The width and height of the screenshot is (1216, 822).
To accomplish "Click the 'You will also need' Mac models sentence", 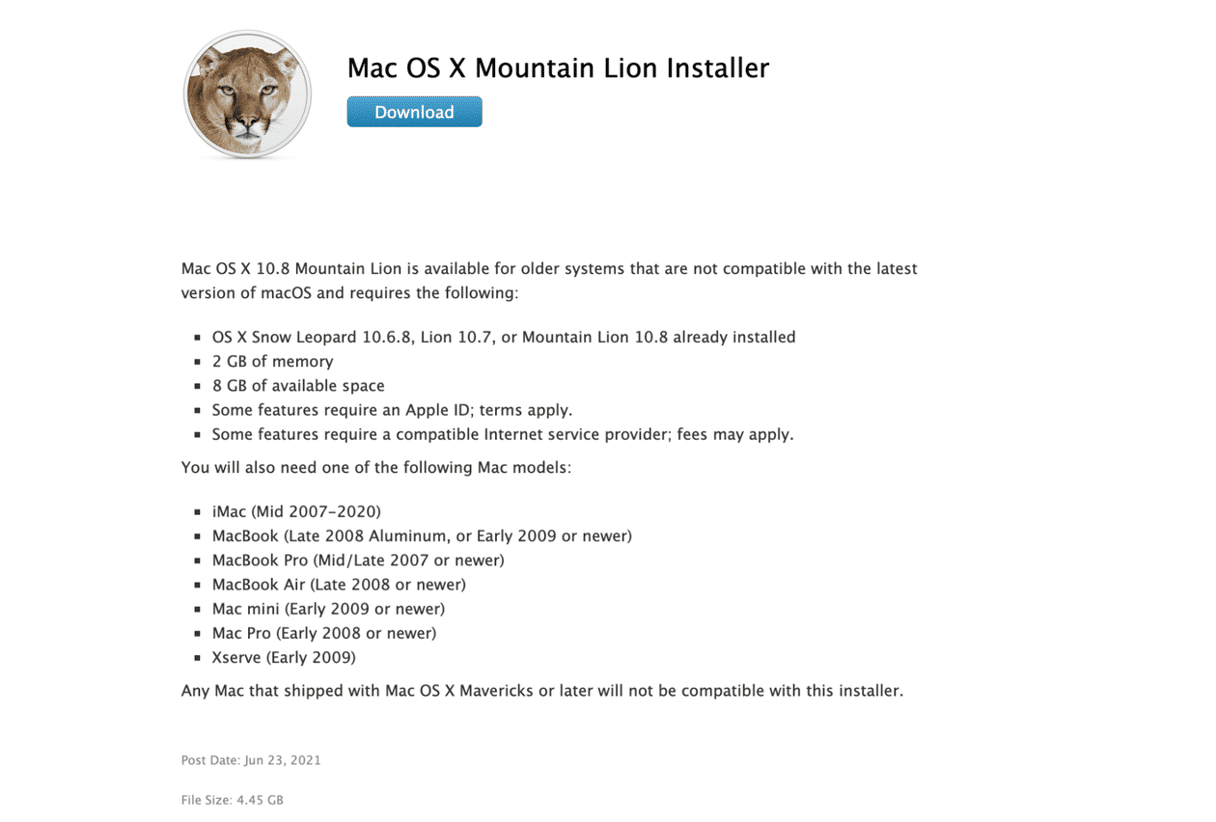I will (x=376, y=467).
